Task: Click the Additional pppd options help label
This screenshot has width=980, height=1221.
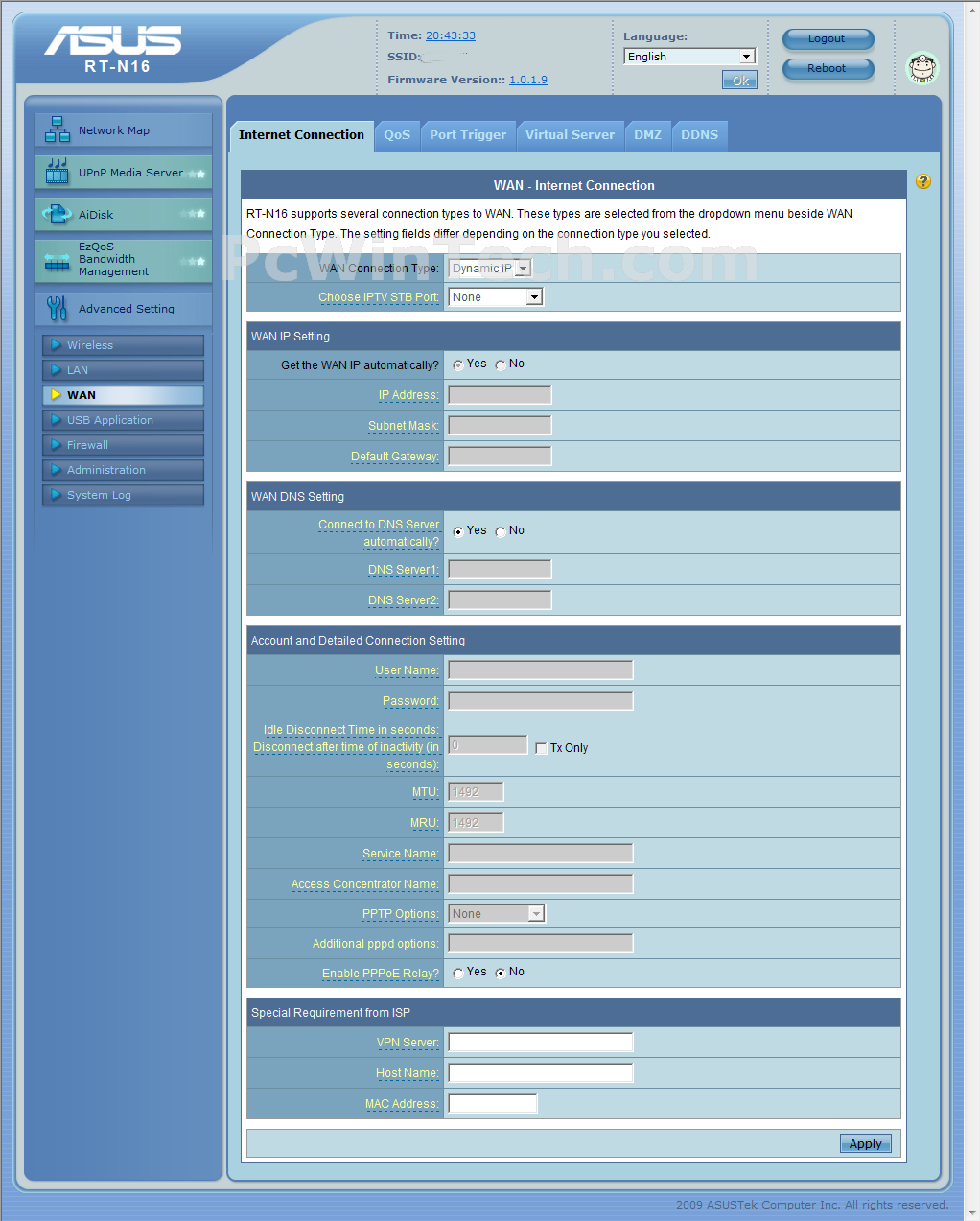Action: [376, 944]
